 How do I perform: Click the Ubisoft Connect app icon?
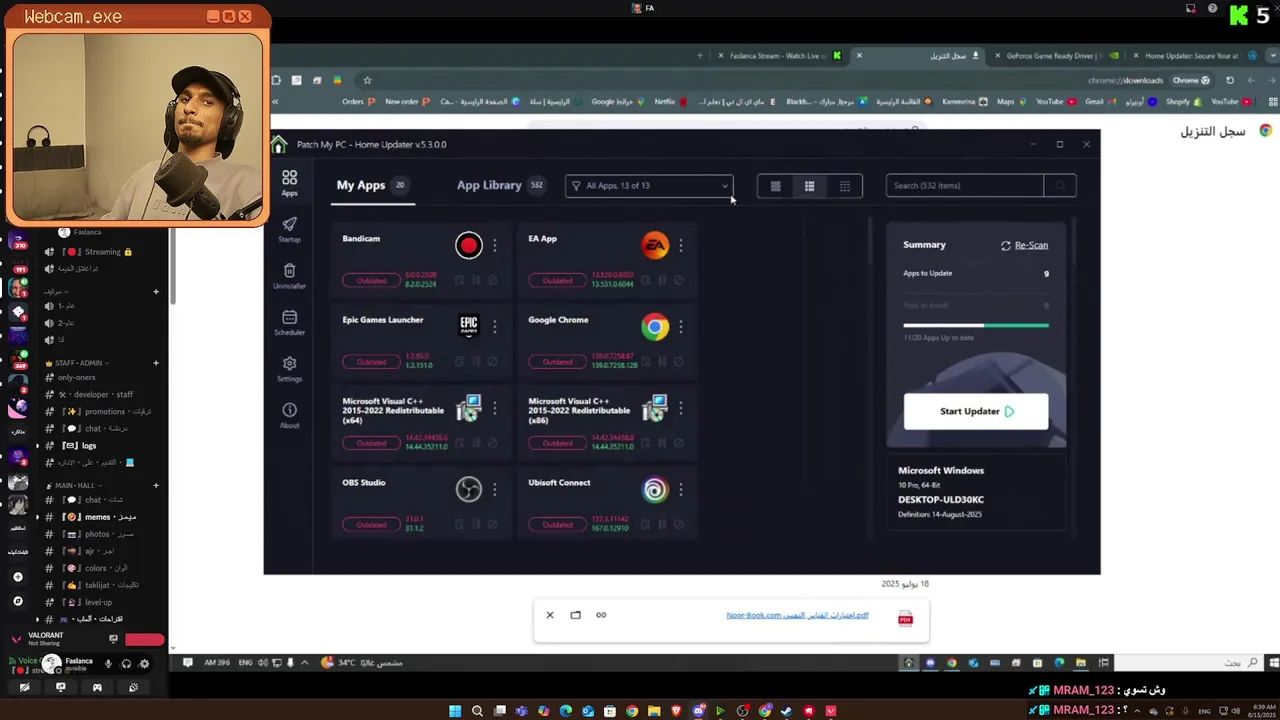[x=655, y=489]
